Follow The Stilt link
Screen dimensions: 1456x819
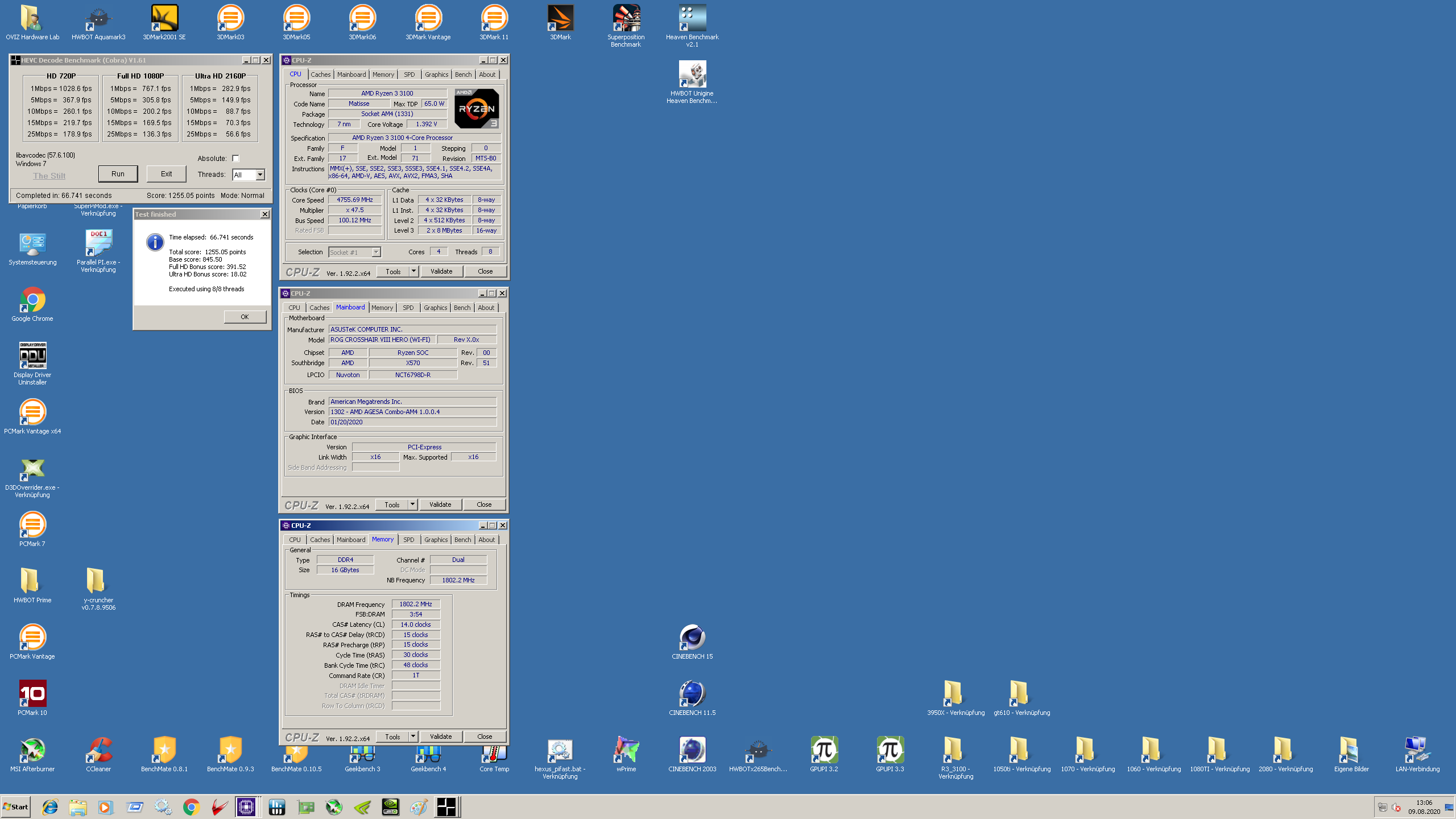(49, 176)
